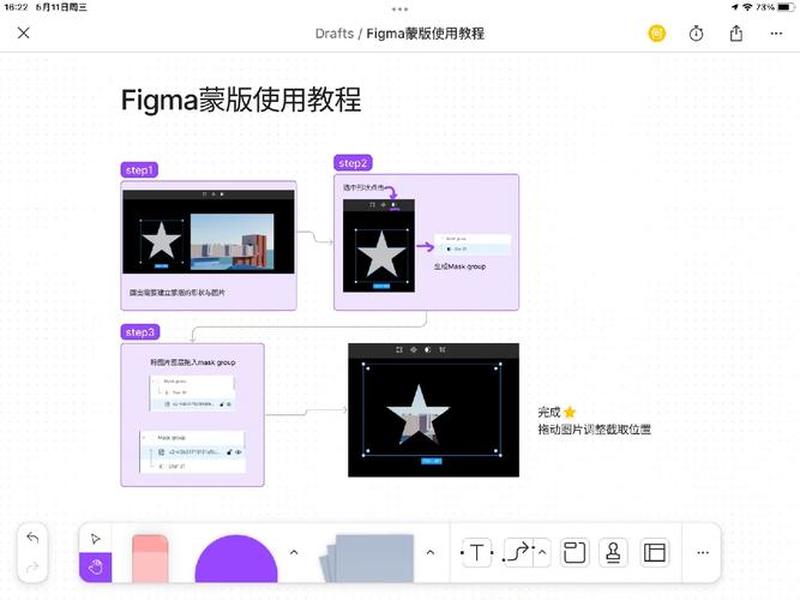Screen dimensions: 800x600
Task: Open the table tool
Action: pyautogui.click(x=655, y=553)
